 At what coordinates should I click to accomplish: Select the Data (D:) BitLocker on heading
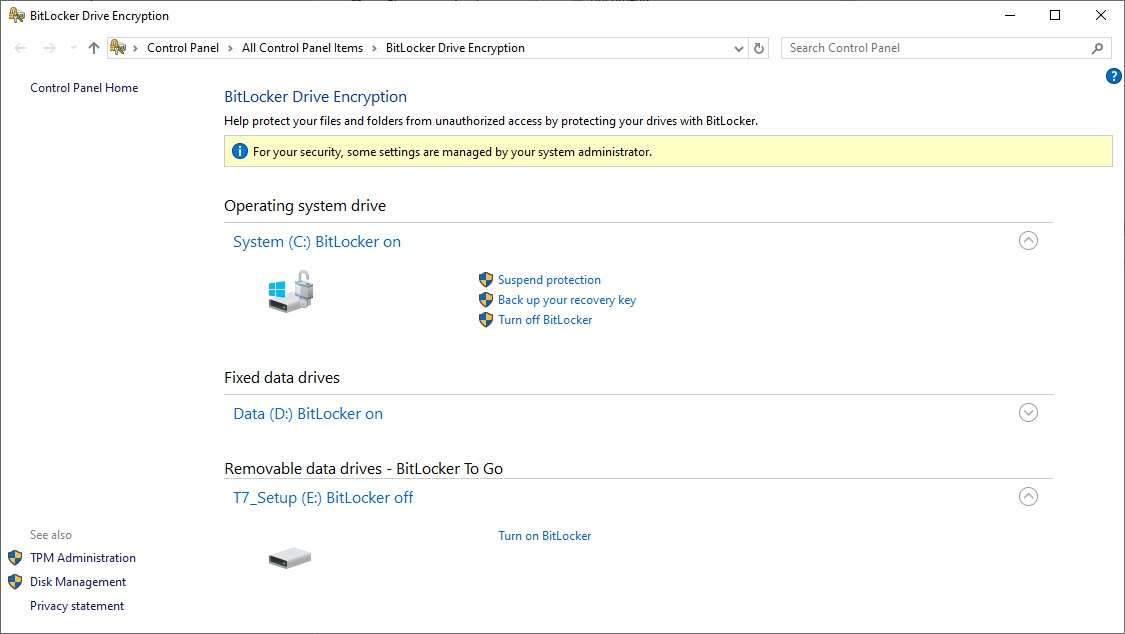click(308, 414)
